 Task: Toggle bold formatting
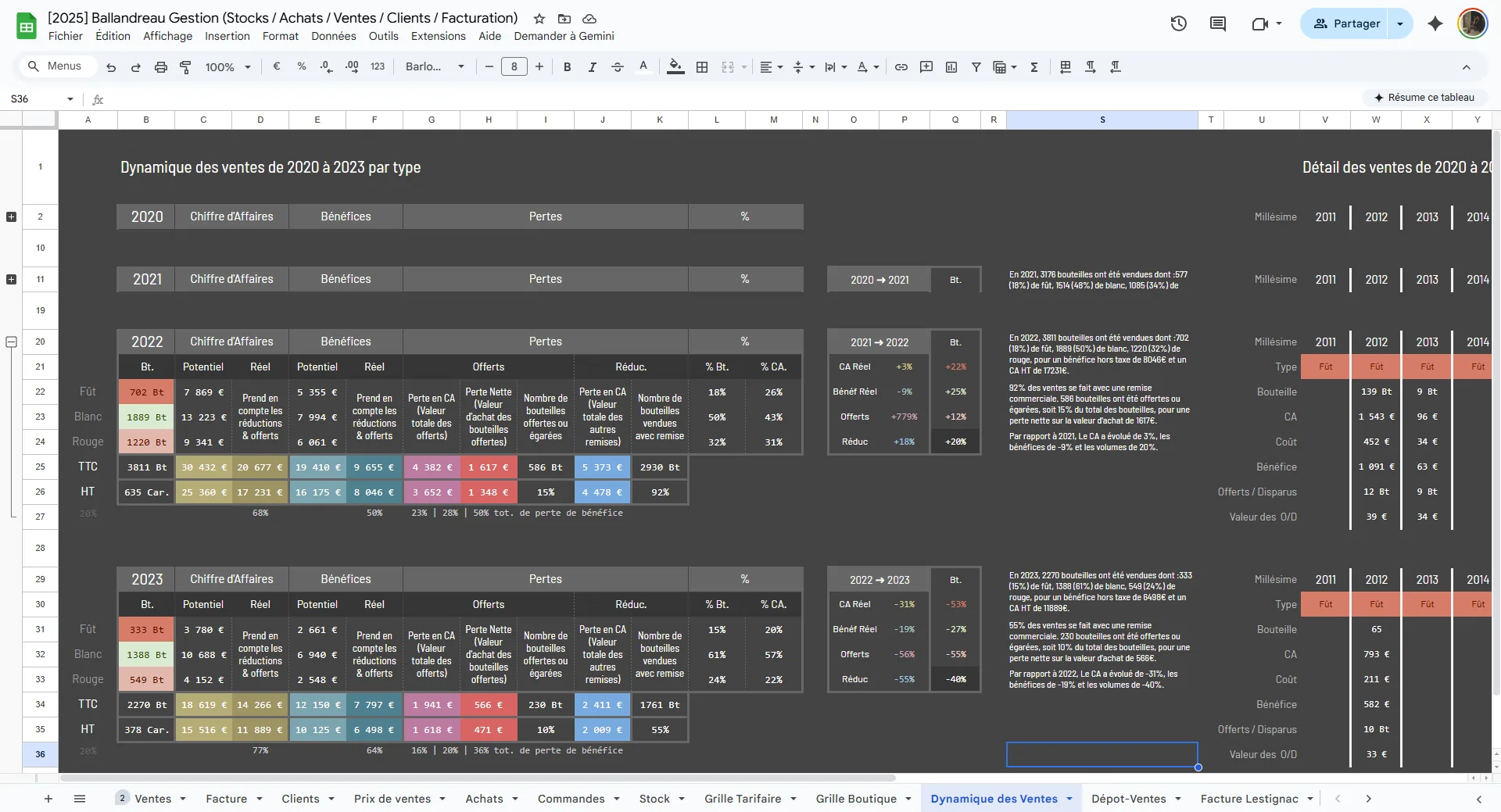(567, 67)
